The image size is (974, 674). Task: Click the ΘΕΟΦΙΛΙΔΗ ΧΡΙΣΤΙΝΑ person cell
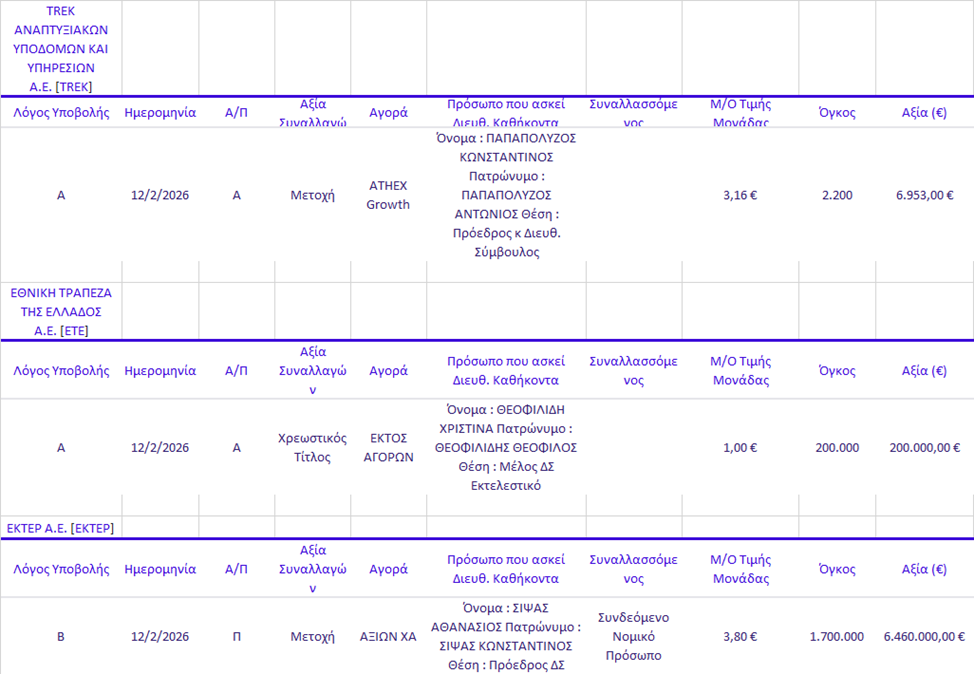tap(506, 447)
